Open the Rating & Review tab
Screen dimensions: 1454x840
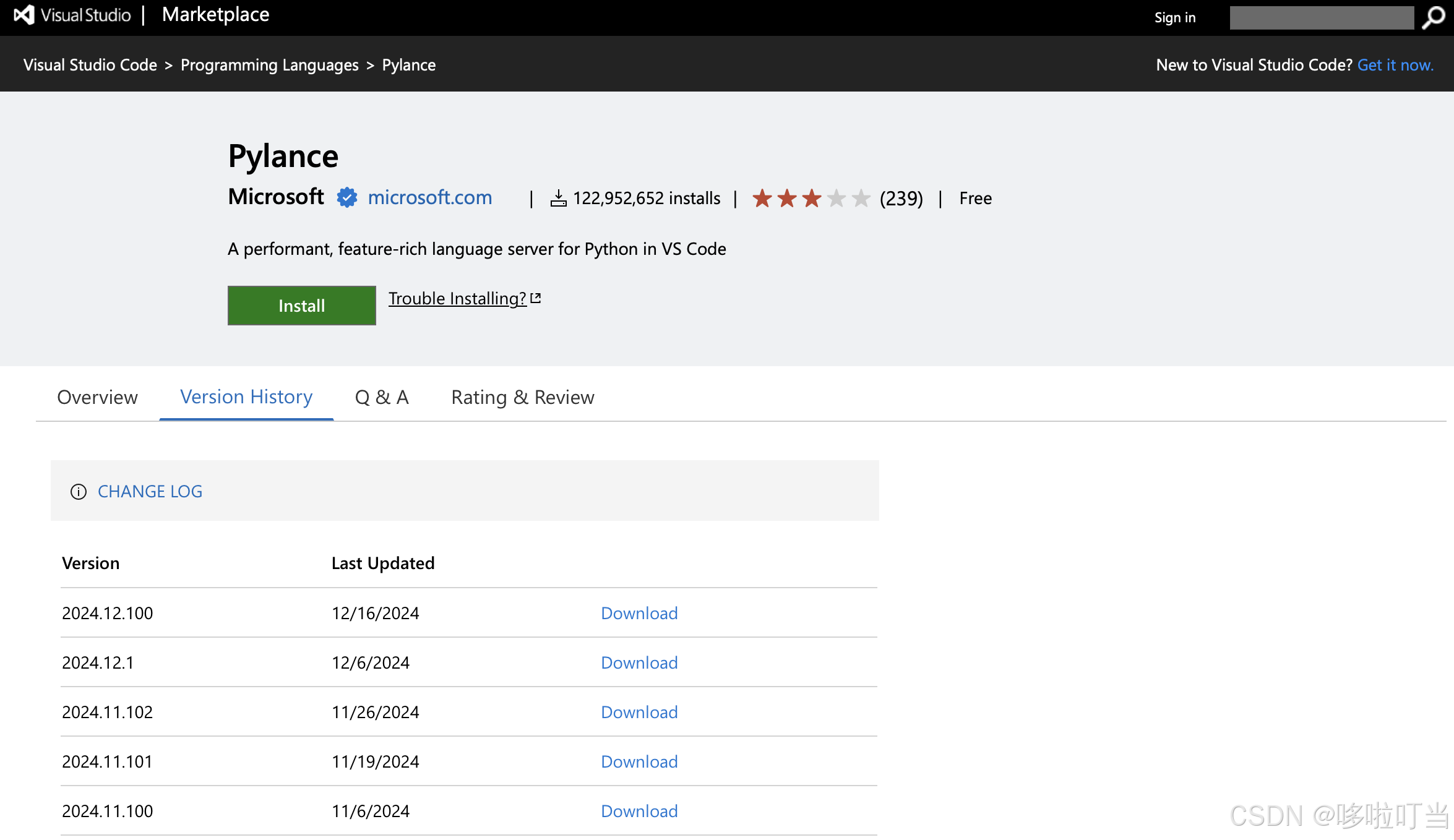pos(523,397)
